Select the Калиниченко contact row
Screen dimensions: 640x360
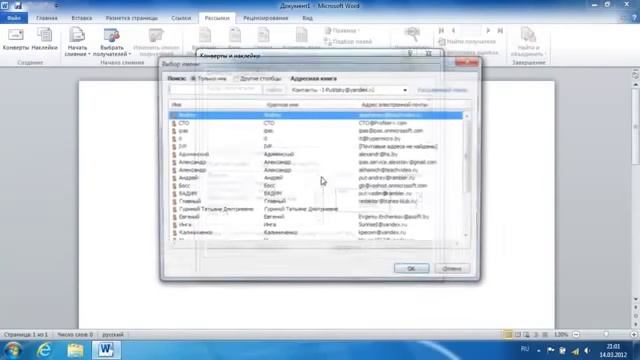pyautogui.click(x=316, y=232)
